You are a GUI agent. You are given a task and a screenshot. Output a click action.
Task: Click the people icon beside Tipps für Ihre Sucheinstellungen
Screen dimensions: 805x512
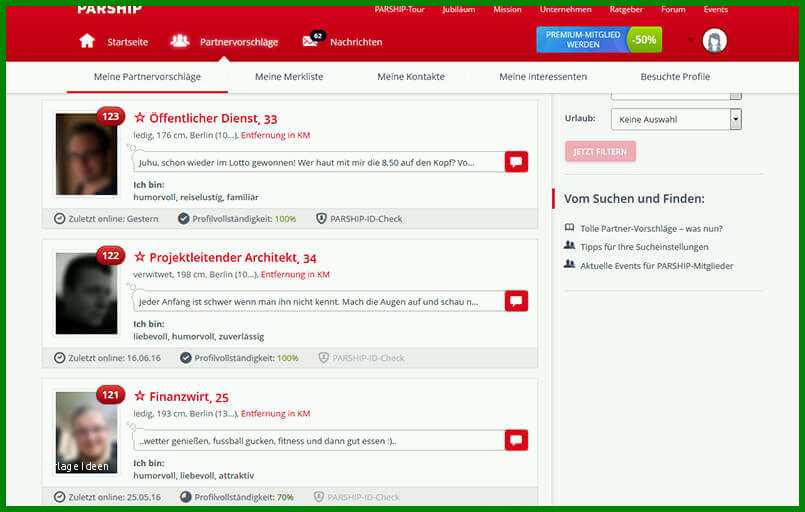click(569, 245)
